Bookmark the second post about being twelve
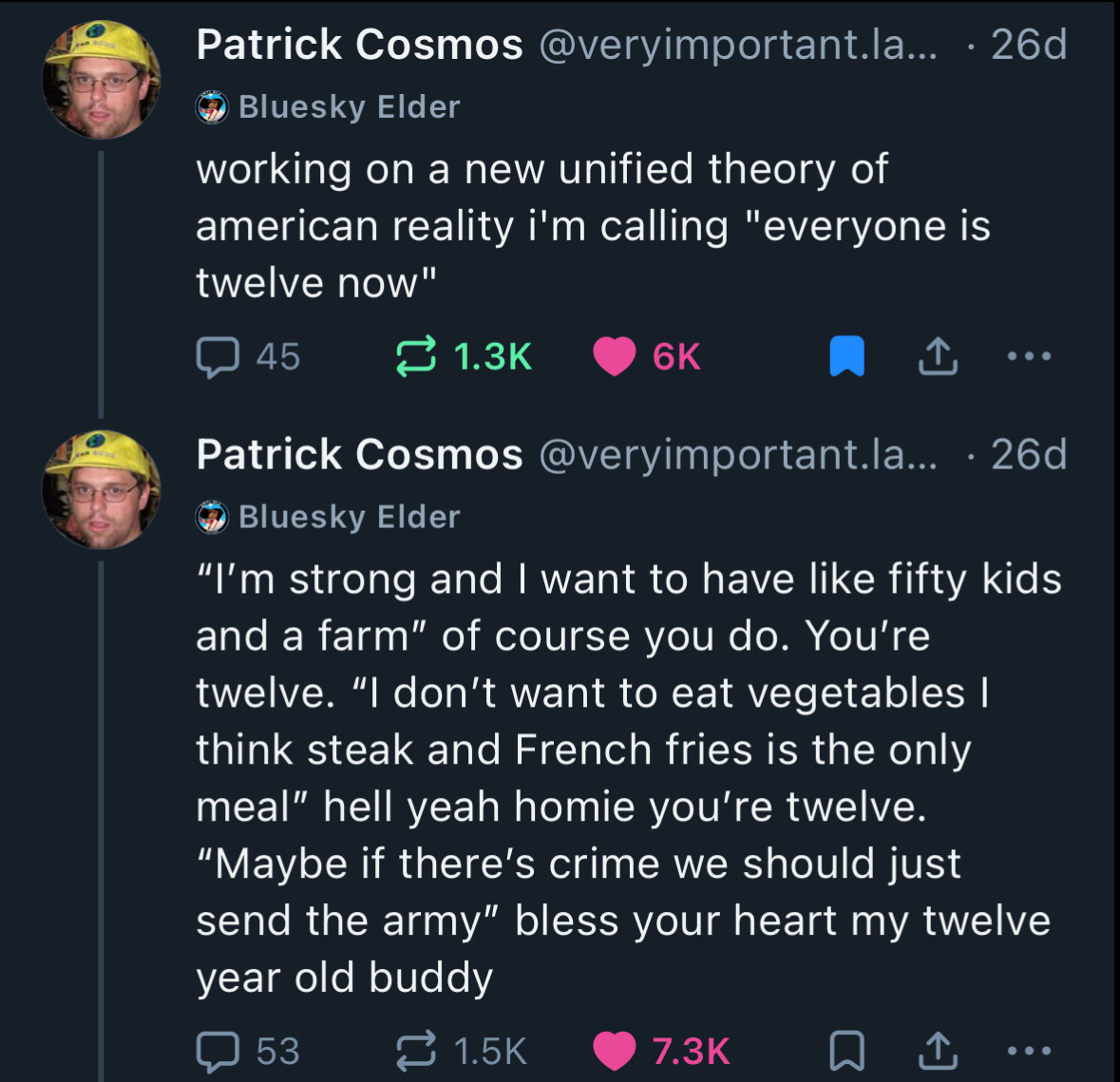This screenshot has width=1120, height=1082. click(x=846, y=1051)
